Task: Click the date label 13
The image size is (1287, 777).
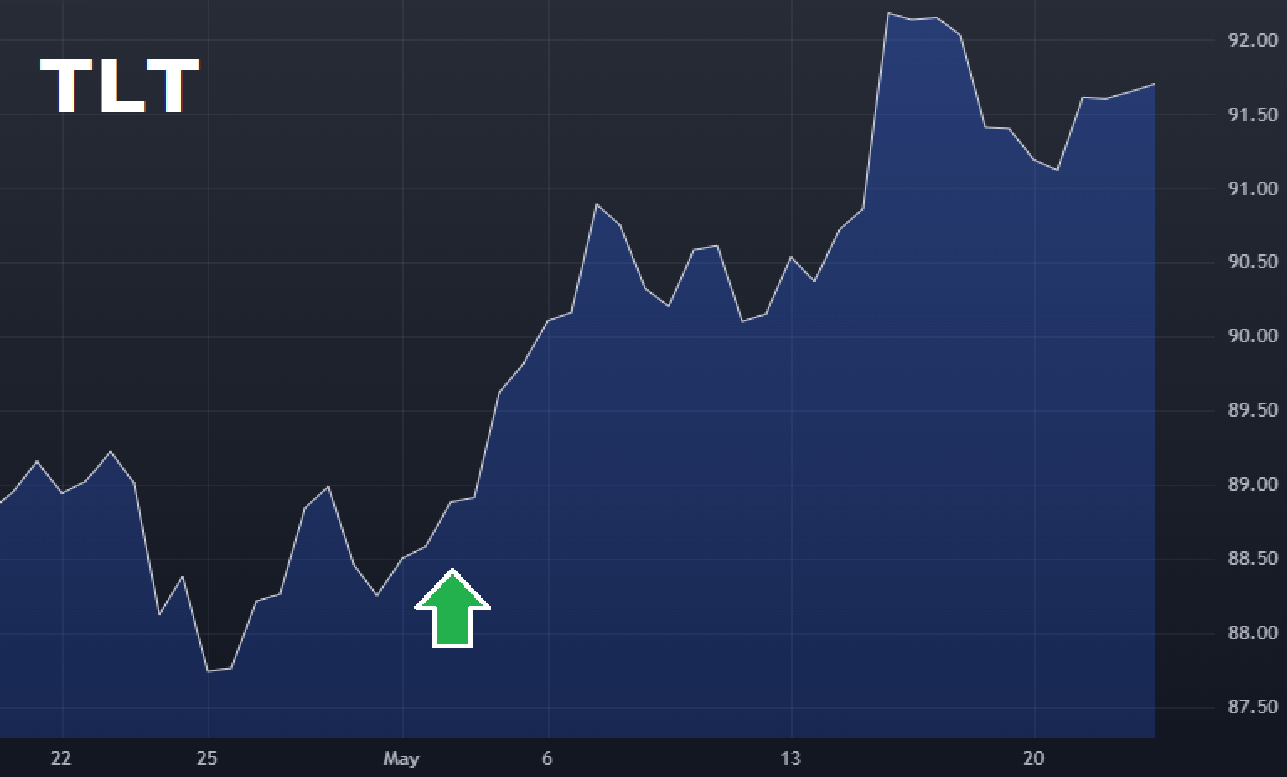Action: tap(791, 759)
